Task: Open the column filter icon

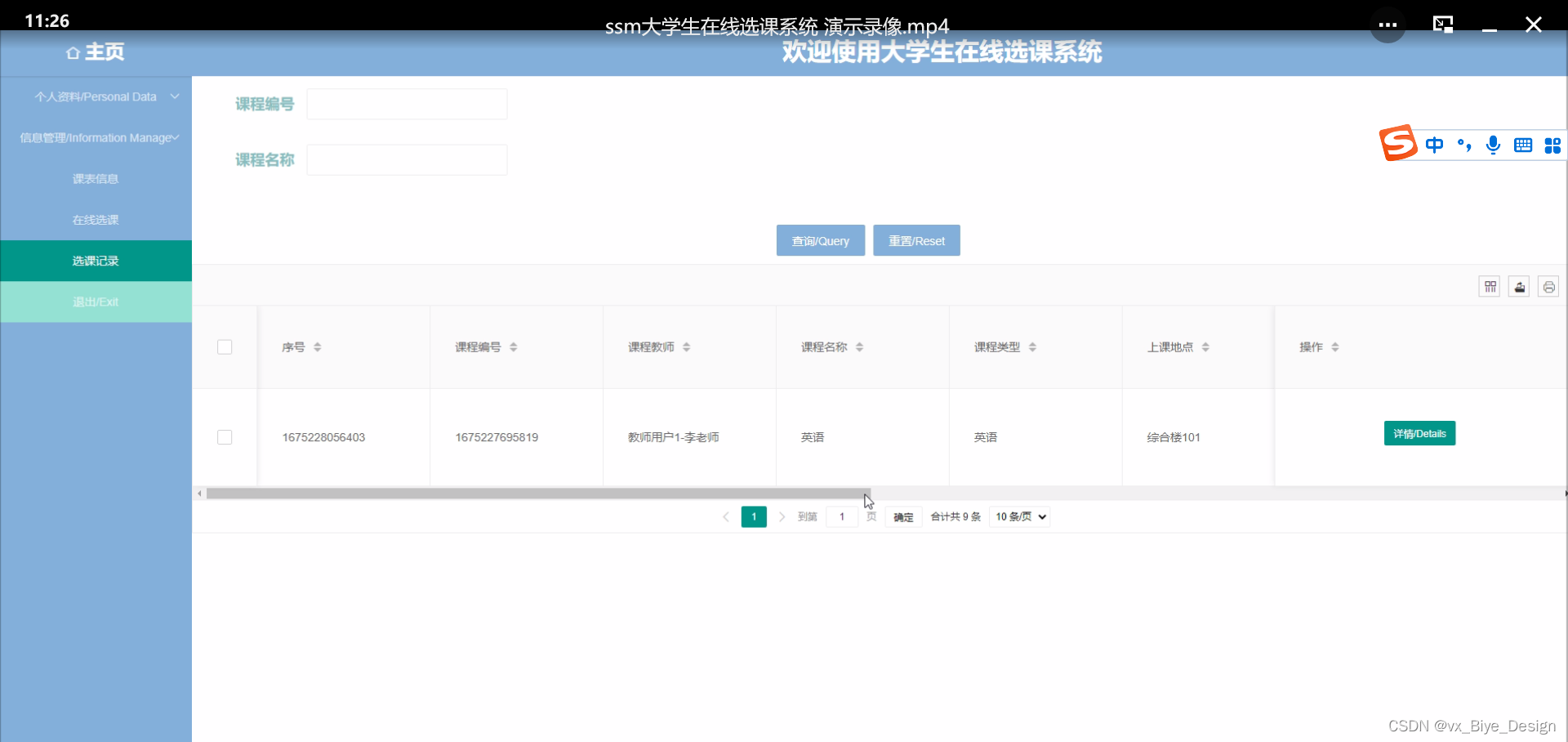Action: coord(1490,287)
